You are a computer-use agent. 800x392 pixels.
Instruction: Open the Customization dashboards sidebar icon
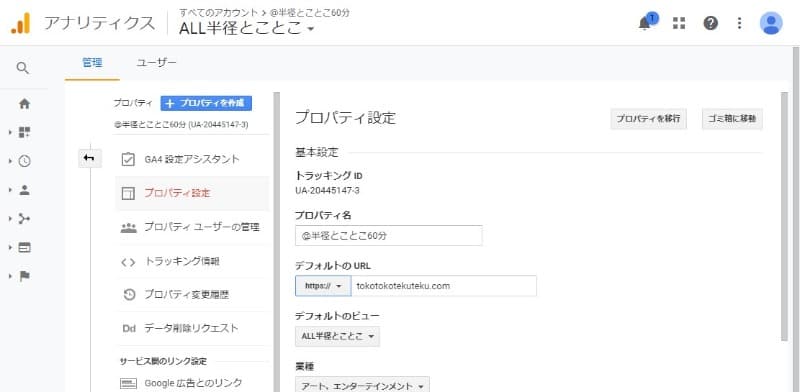pos(24,133)
